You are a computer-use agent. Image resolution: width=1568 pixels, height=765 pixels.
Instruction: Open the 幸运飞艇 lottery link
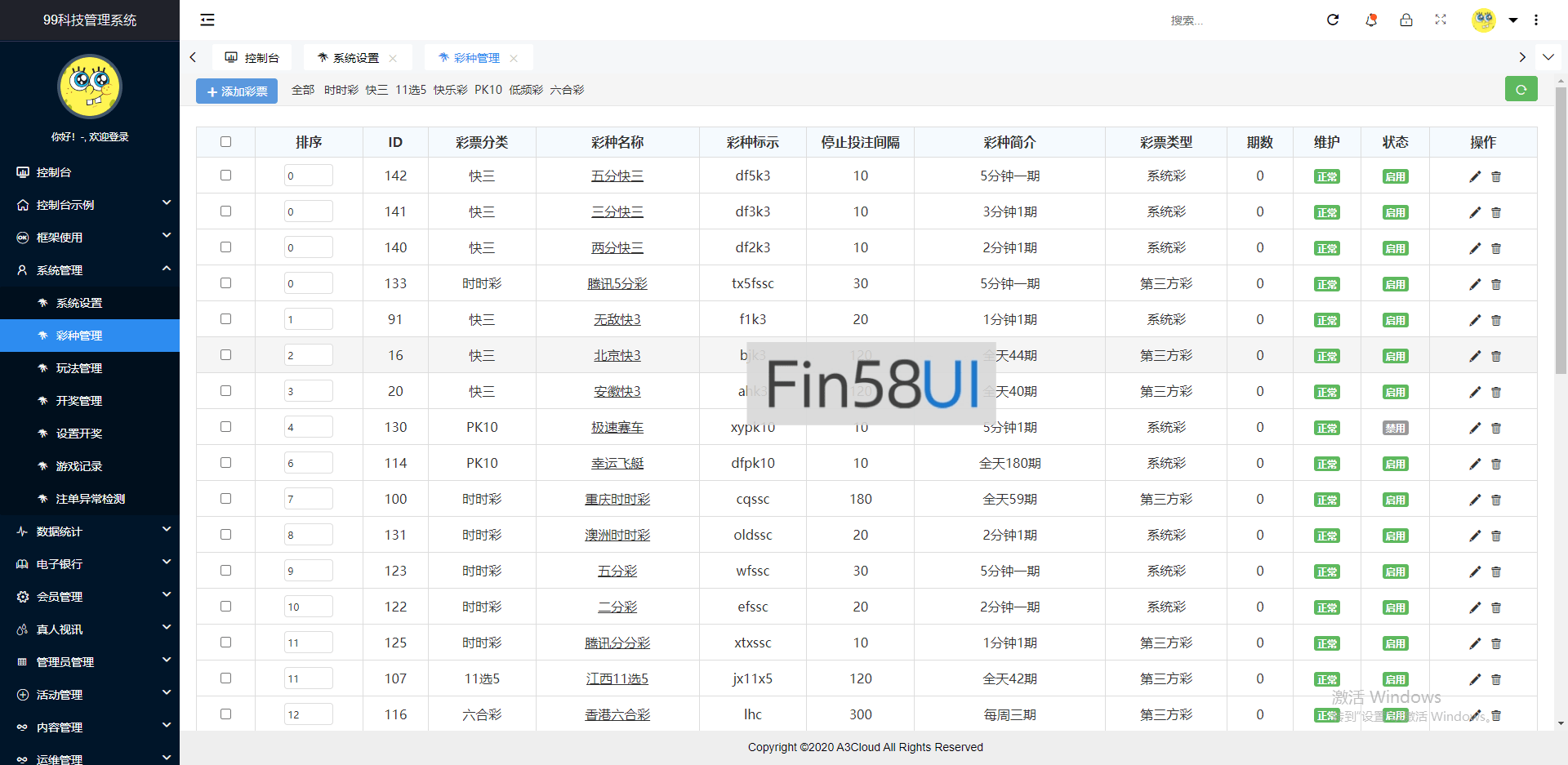tap(617, 462)
